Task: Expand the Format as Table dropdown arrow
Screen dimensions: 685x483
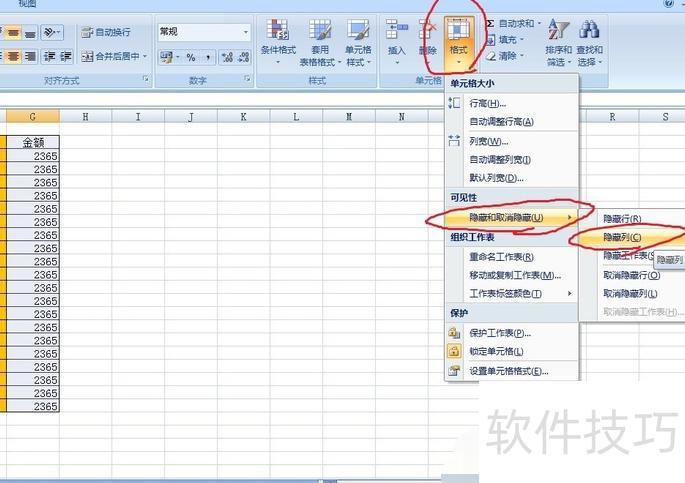Action: click(339, 62)
